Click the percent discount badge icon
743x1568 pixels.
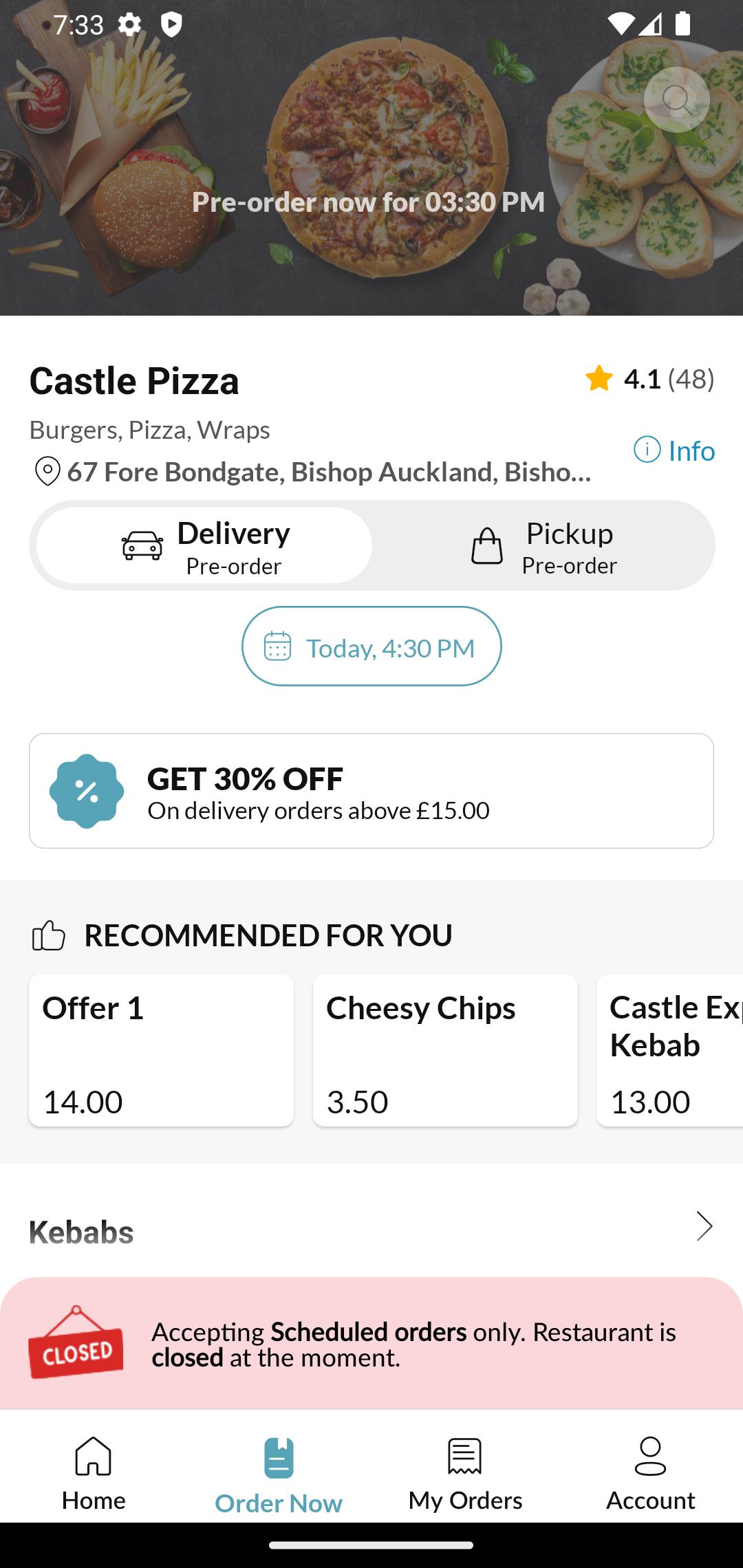point(87,791)
